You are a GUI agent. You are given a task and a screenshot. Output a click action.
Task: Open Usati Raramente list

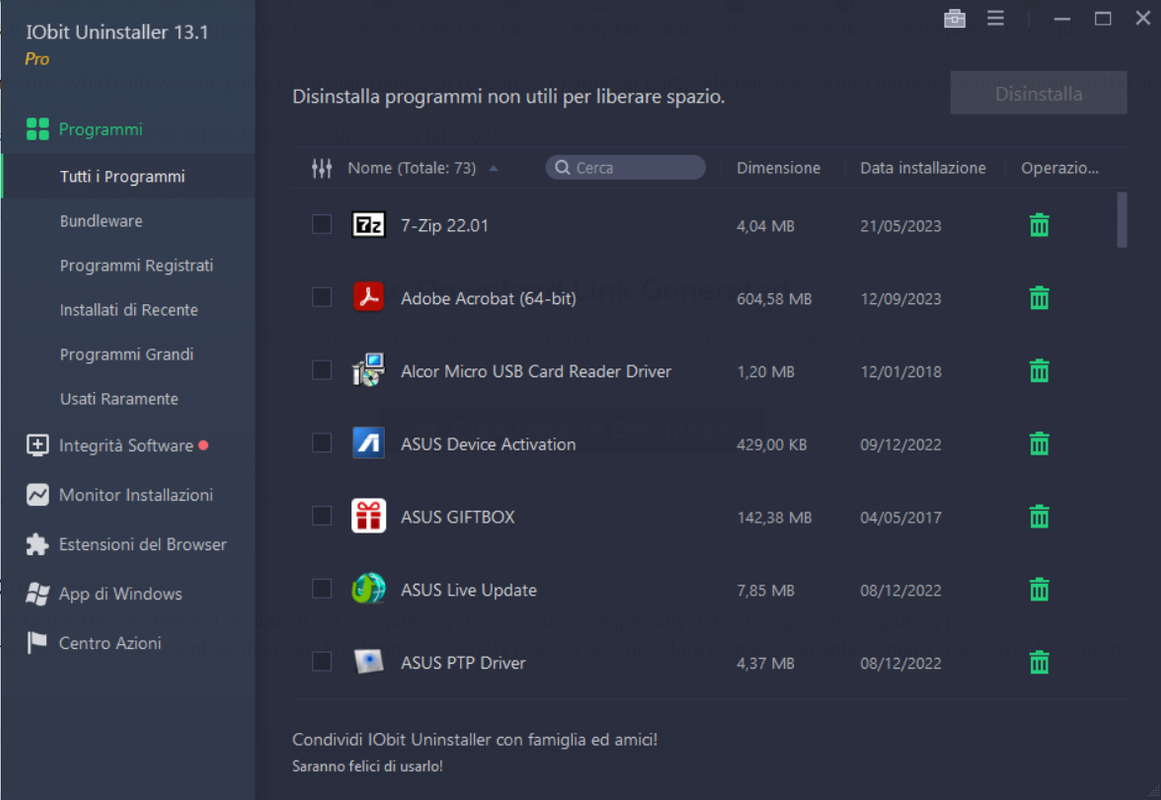[x=119, y=399]
